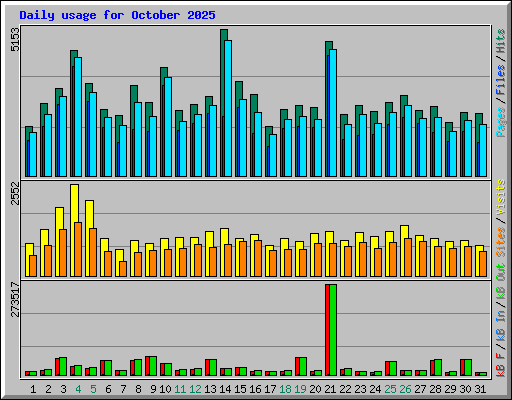Click the 2552 sites axis value
Image resolution: width=512 pixels, height=400 pixels.
[15, 193]
